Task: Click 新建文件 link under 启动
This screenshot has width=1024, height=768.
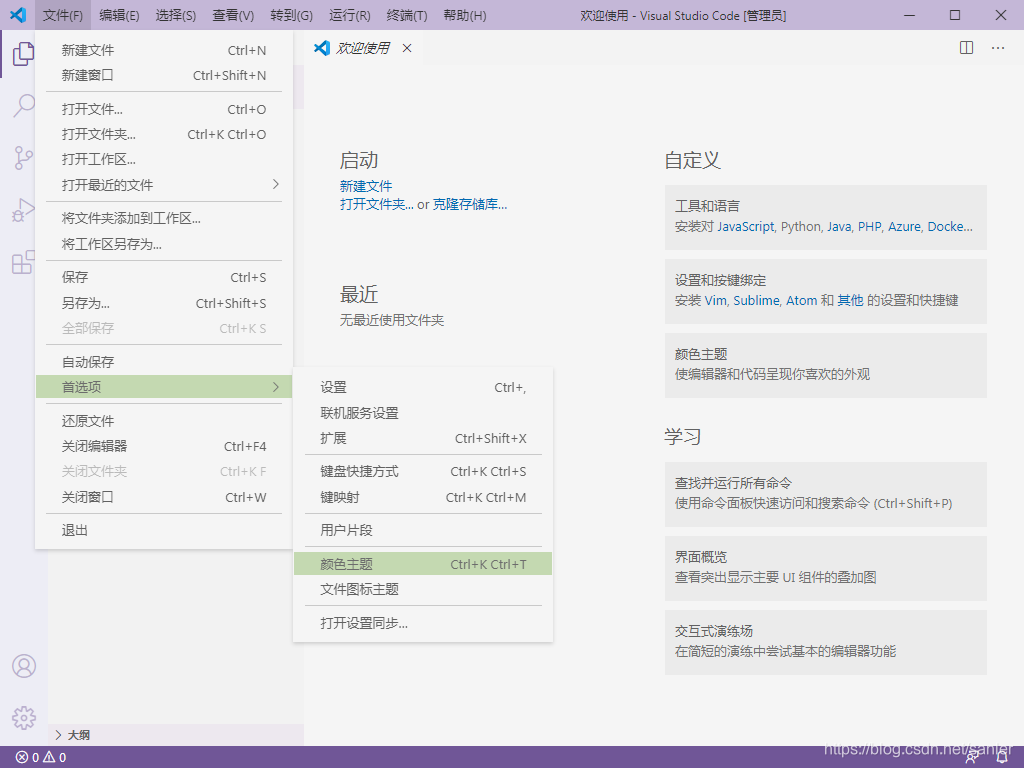Action: tap(366, 186)
